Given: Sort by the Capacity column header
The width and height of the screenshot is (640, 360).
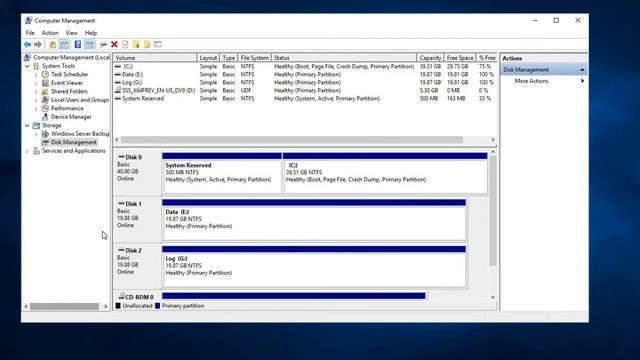Looking at the screenshot, I should click(x=430, y=58).
